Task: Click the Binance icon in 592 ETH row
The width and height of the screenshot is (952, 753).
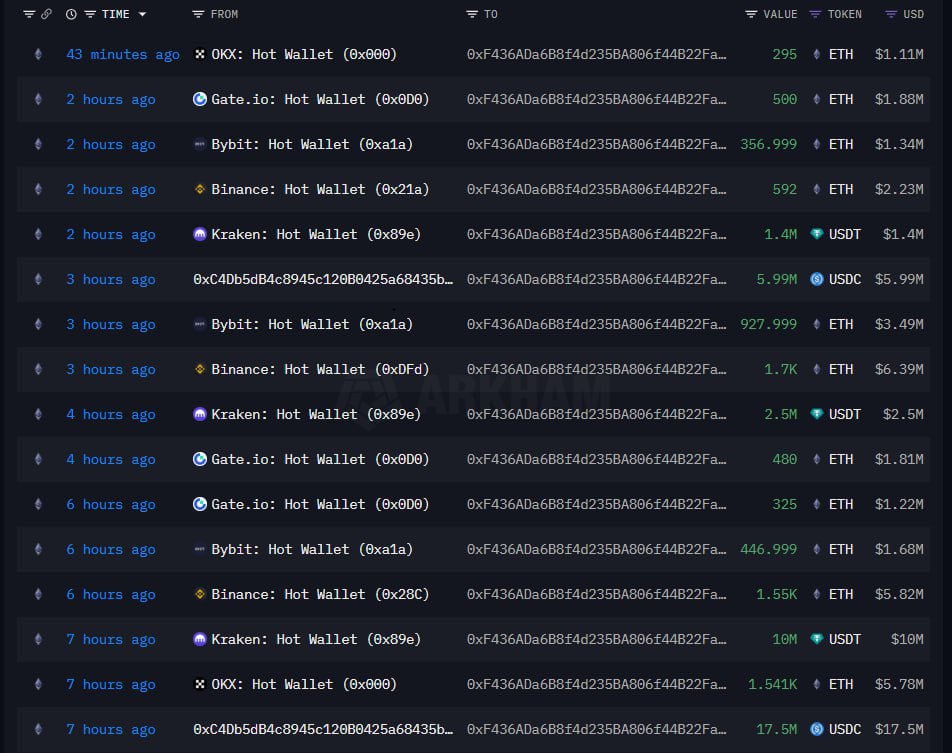Action: coord(200,189)
